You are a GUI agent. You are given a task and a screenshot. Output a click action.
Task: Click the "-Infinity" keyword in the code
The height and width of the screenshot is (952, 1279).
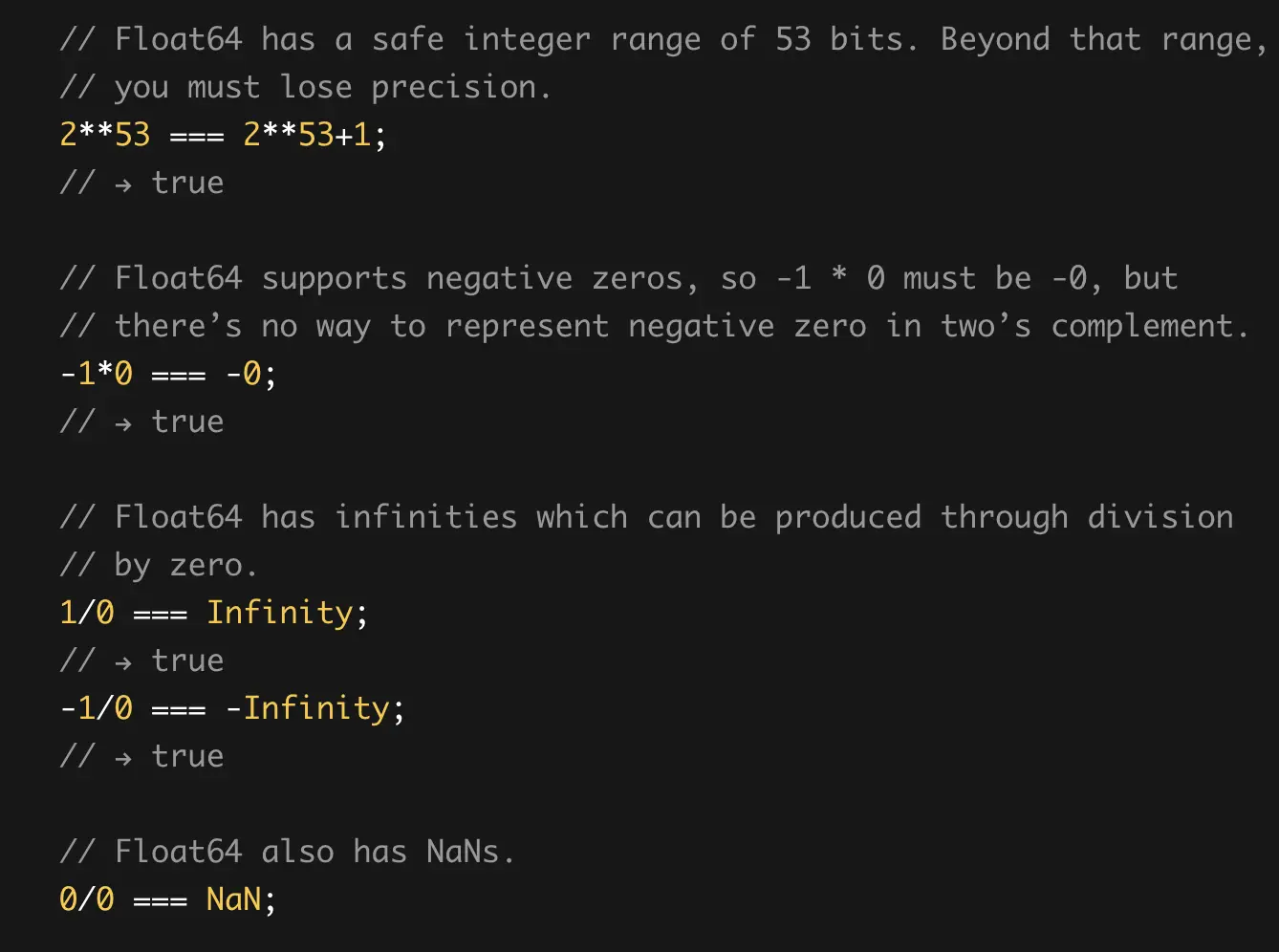tap(308, 708)
